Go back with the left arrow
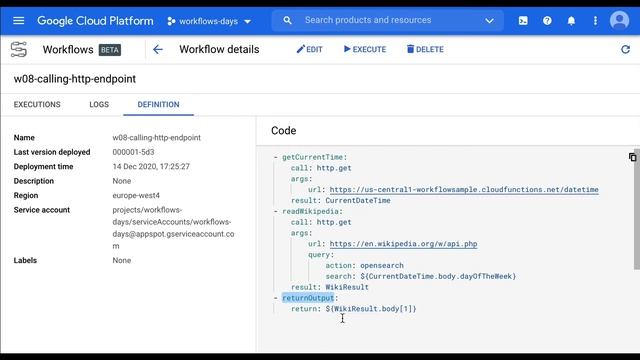 pos(158,49)
